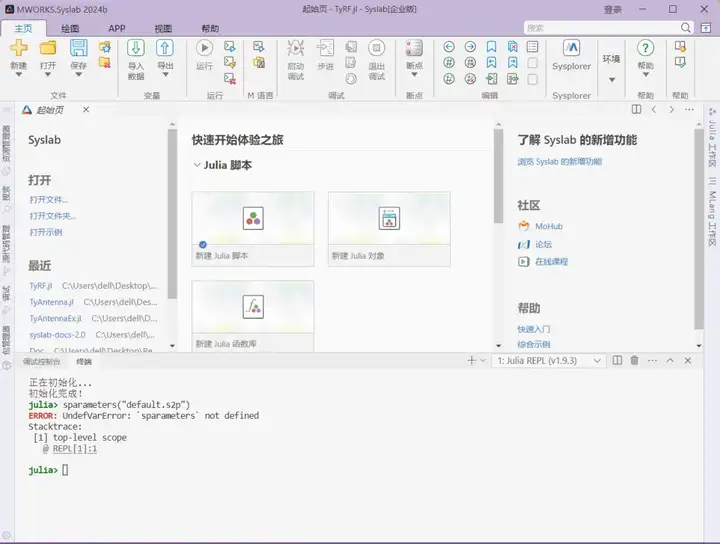Viewport: 720px width, 544px height.
Task: Close the 起始页 tab
Action: [x=86, y=109]
